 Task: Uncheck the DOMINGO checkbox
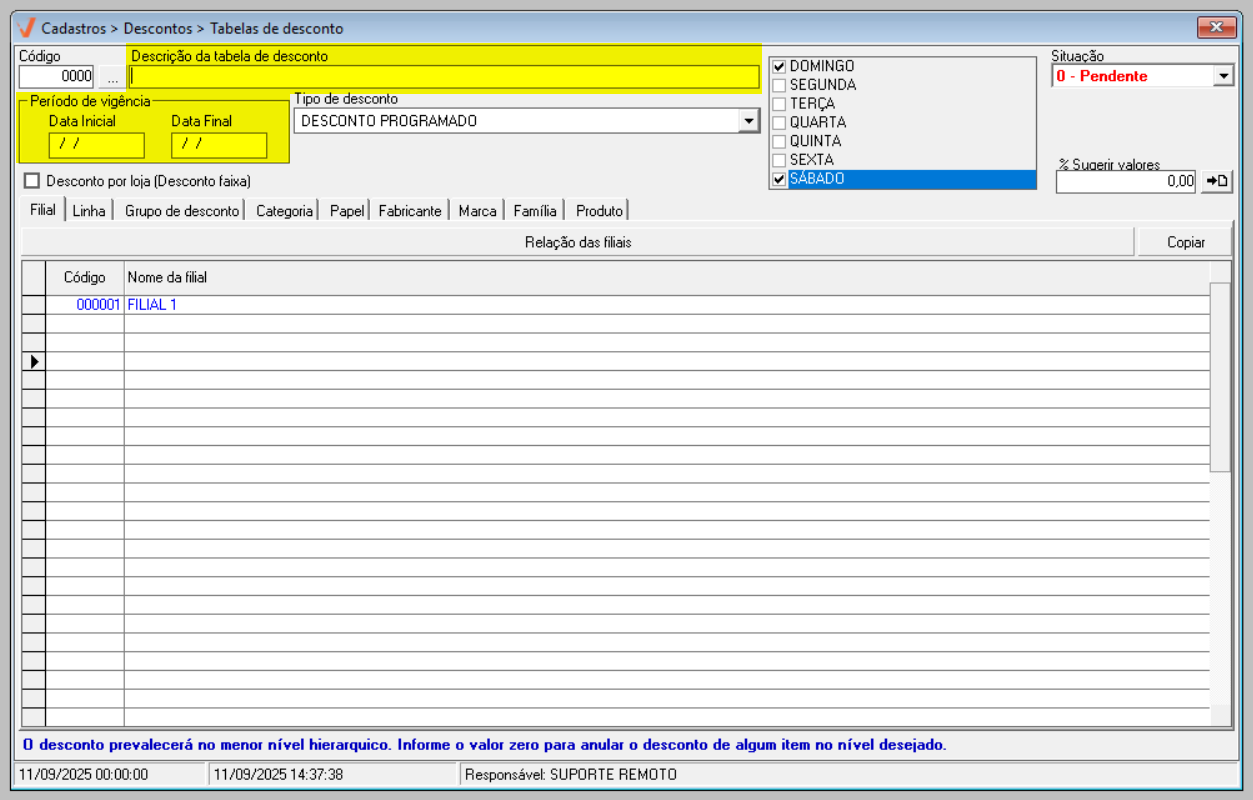pyautogui.click(x=779, y=66)
